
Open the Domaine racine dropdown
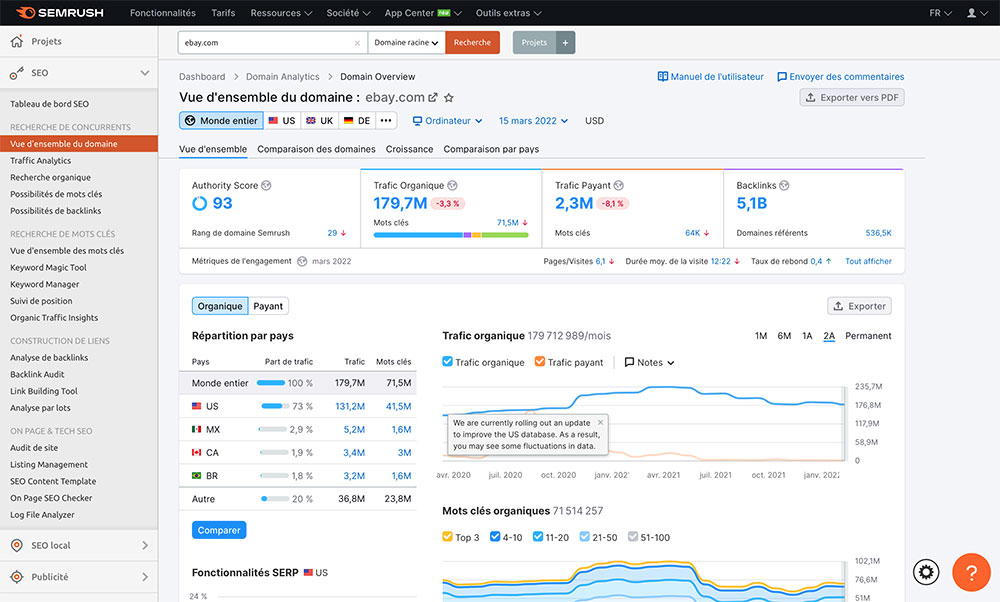(x=406, y=43)
